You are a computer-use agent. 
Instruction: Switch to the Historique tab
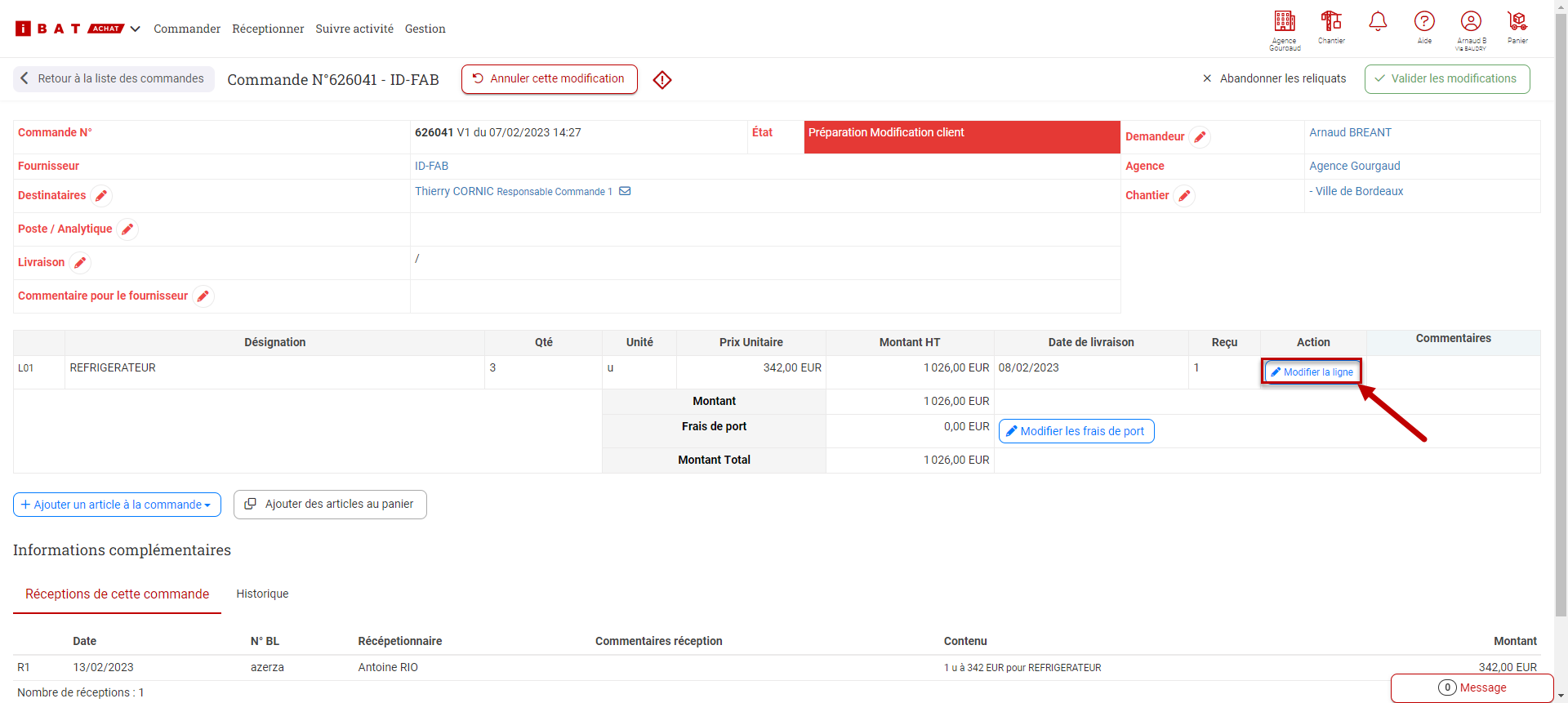coord(262,594)
